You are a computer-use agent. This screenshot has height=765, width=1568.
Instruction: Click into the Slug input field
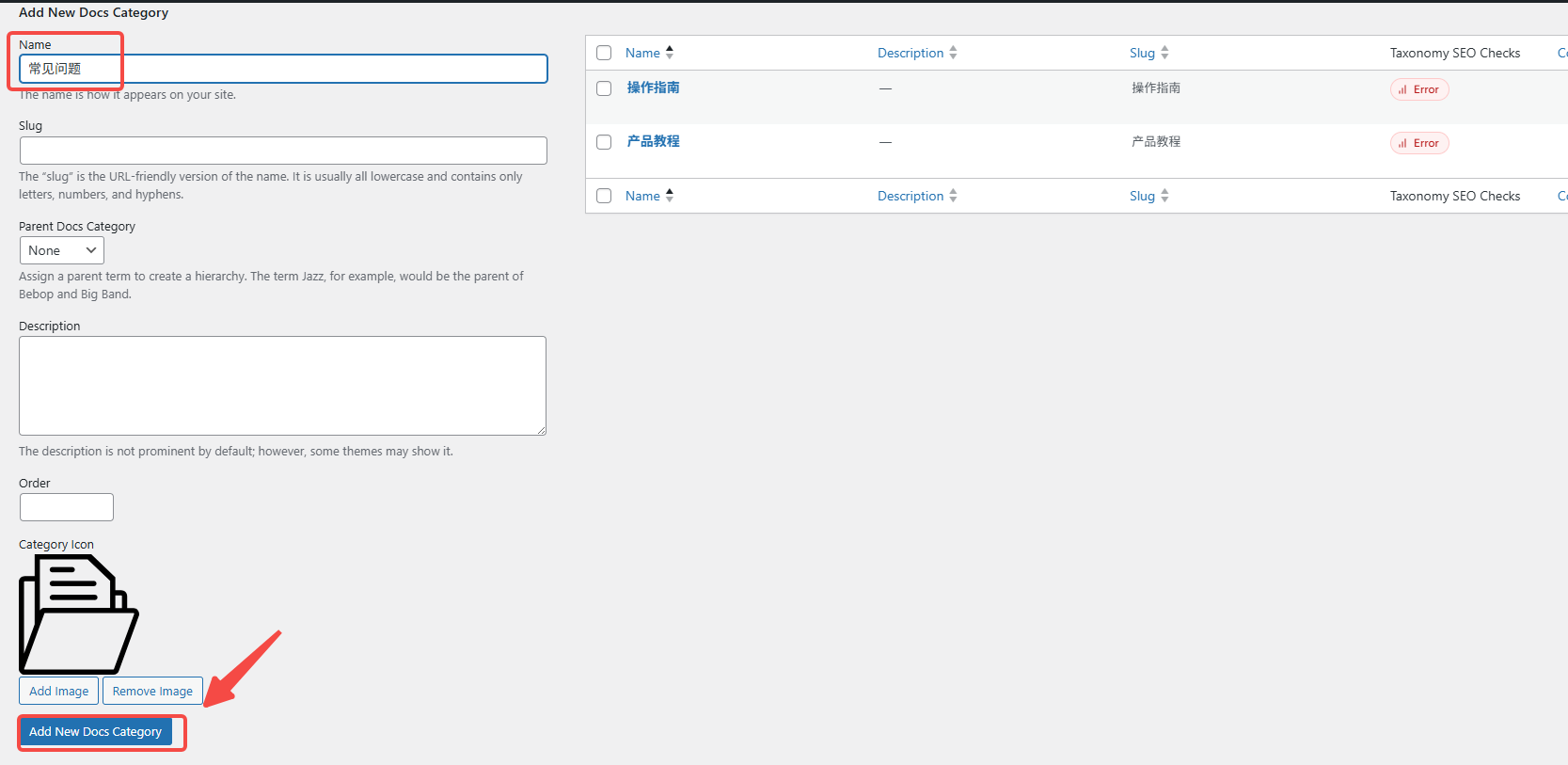[283, 151]
